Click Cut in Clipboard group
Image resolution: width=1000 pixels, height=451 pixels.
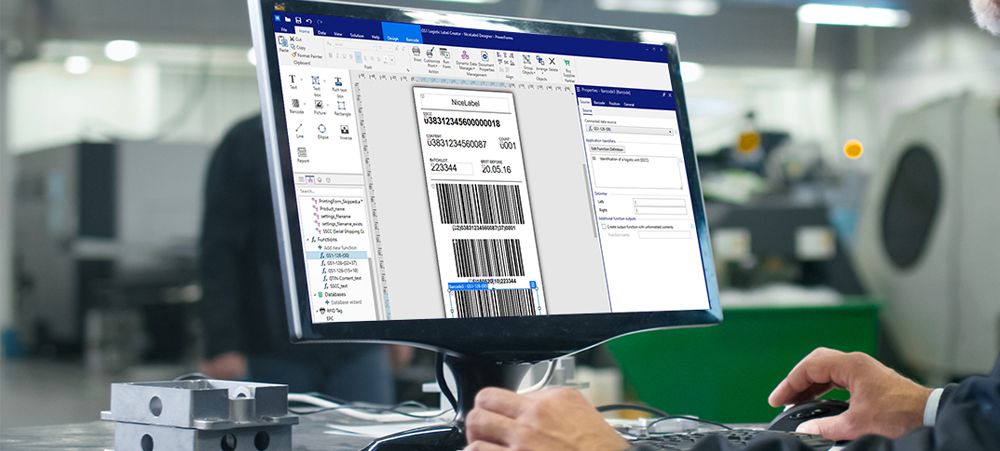click(x=297, y=39)
